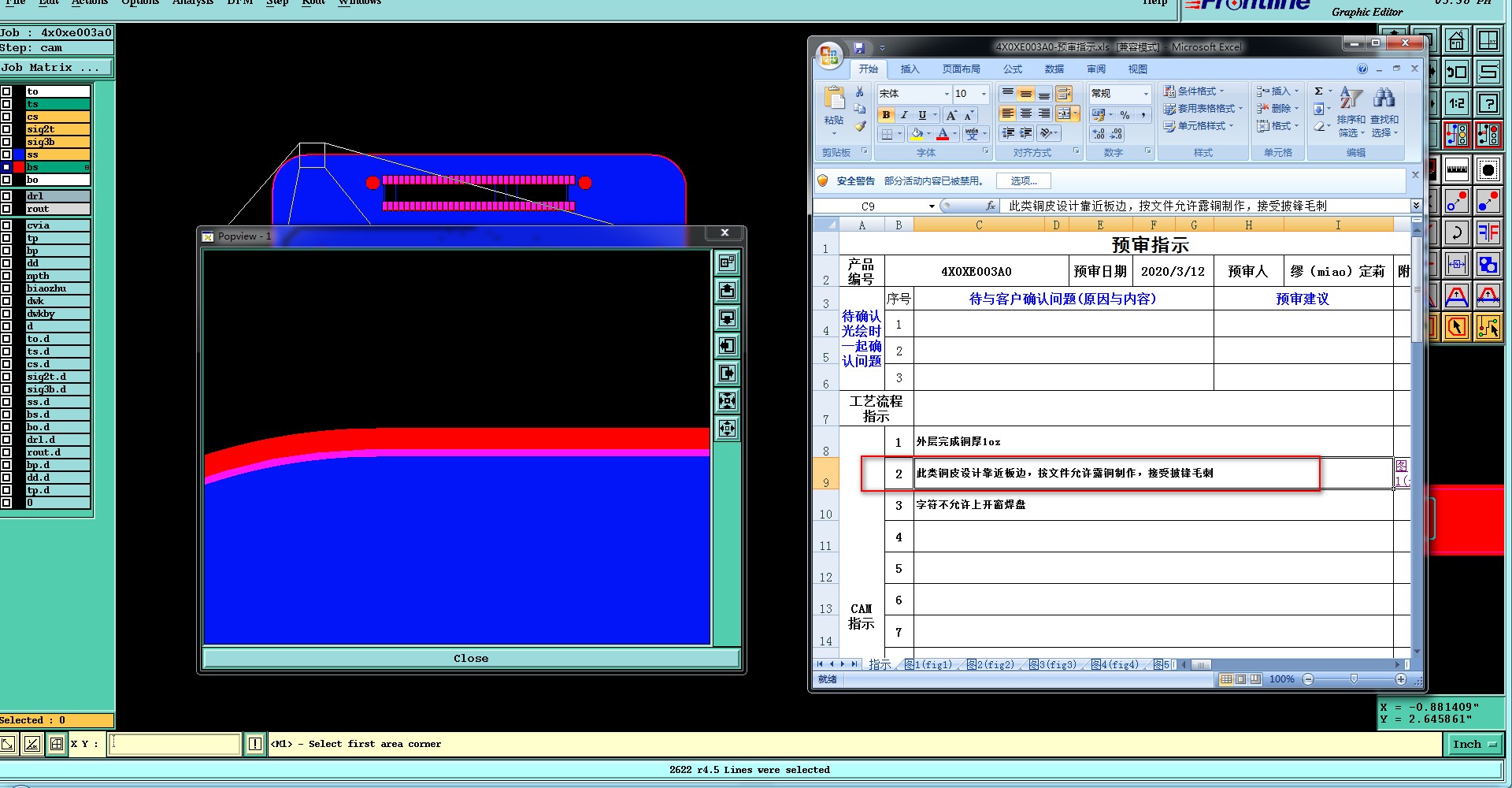Click the Home view icon in Genesis toolbar

[x=1457, y=40]
